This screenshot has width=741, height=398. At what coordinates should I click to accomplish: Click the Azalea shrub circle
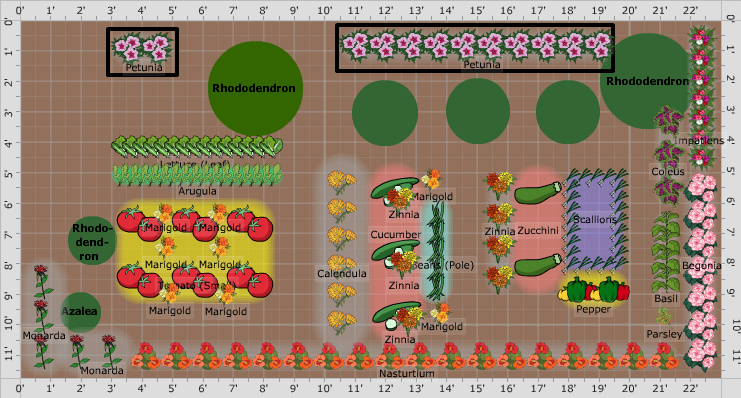pos(80,311)
